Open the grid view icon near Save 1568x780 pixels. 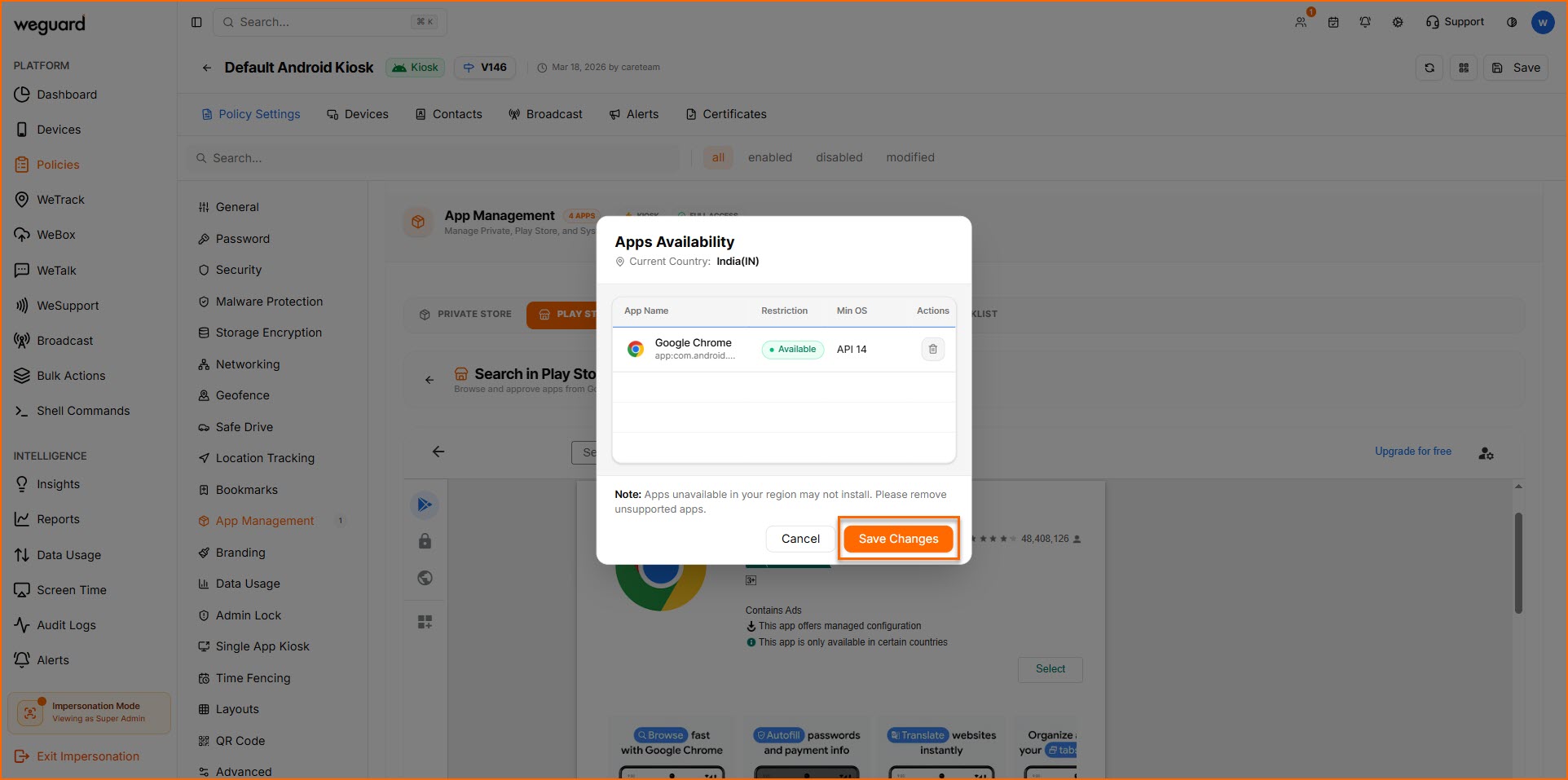click(1464, 68)
